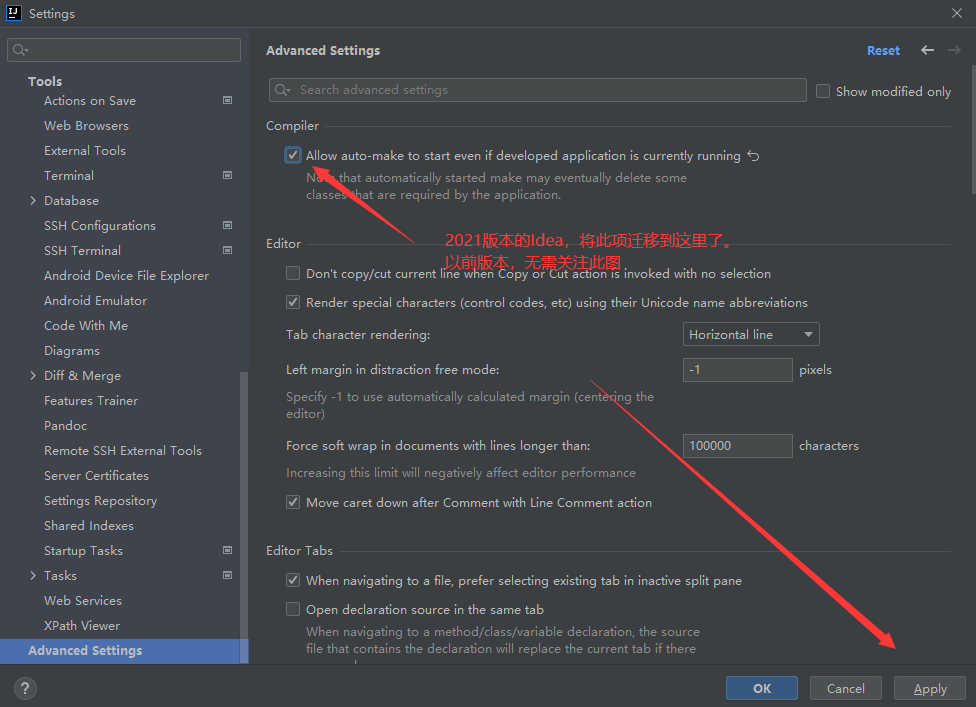The image size is (976, 707).
Task: Focus the Search advanced settings field
Action: click(x=538, y=90)
